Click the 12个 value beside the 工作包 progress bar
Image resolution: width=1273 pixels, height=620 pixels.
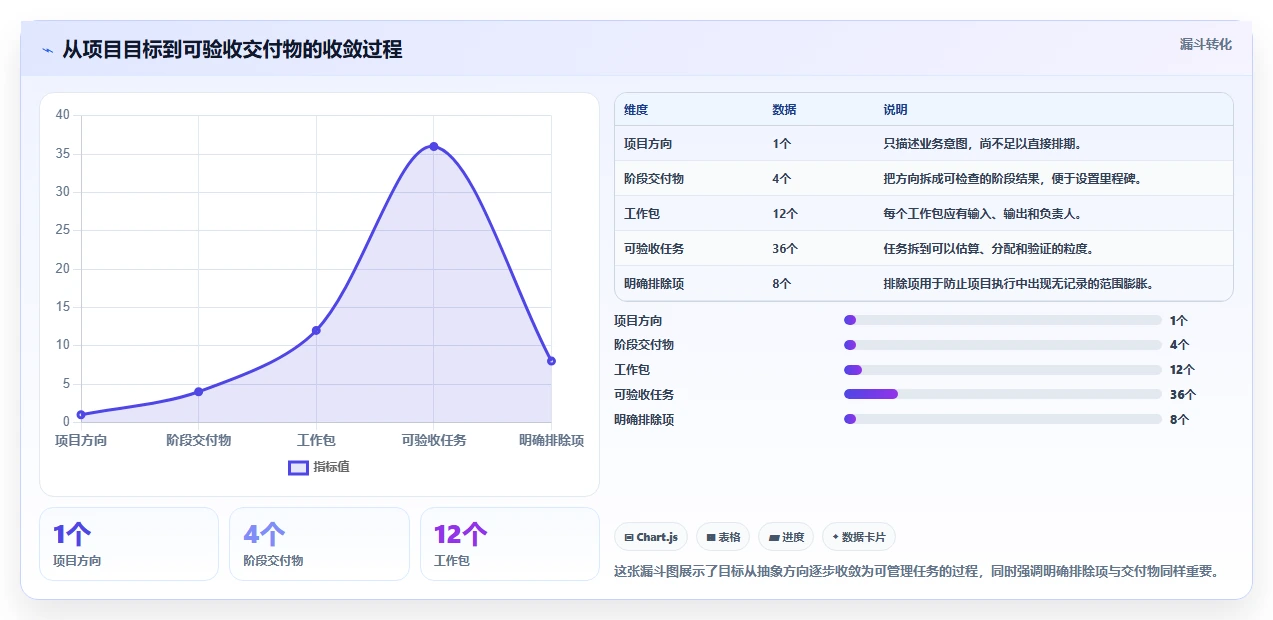tap(1182, 370)
